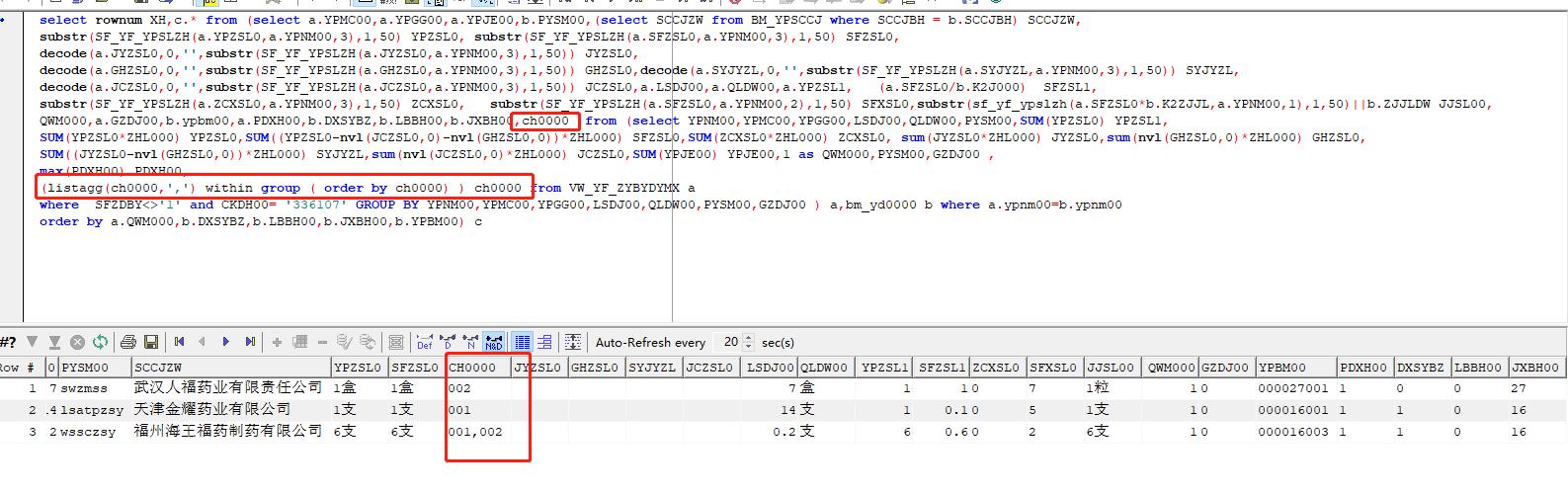The image size is (1568, 495).
Task: Post the edit with checkmark pencil icon
Action: (344, 342)
